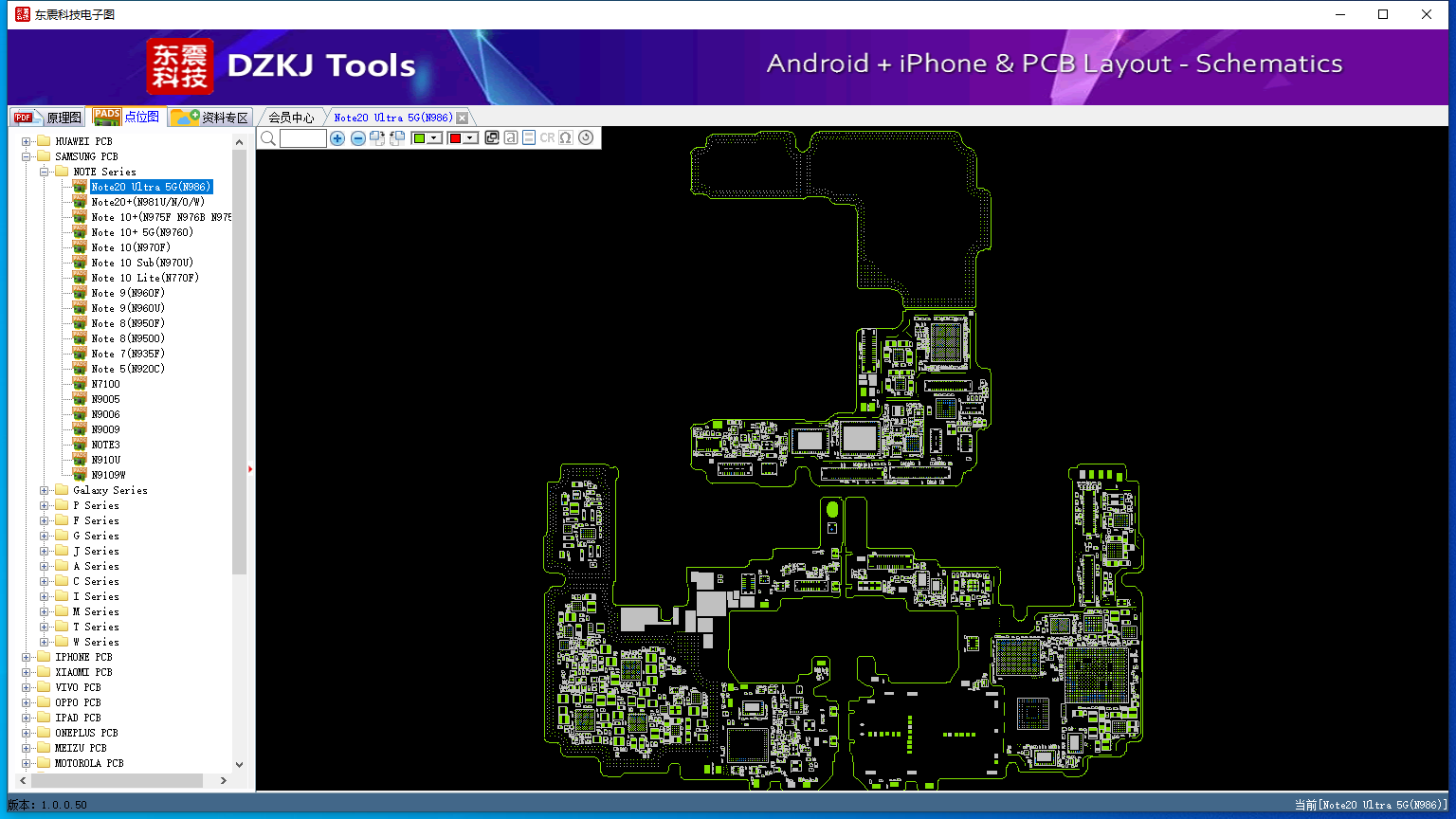Select the W Series folder label
The width and height of the screenshot is (1456, 819).
pos(97,642)
